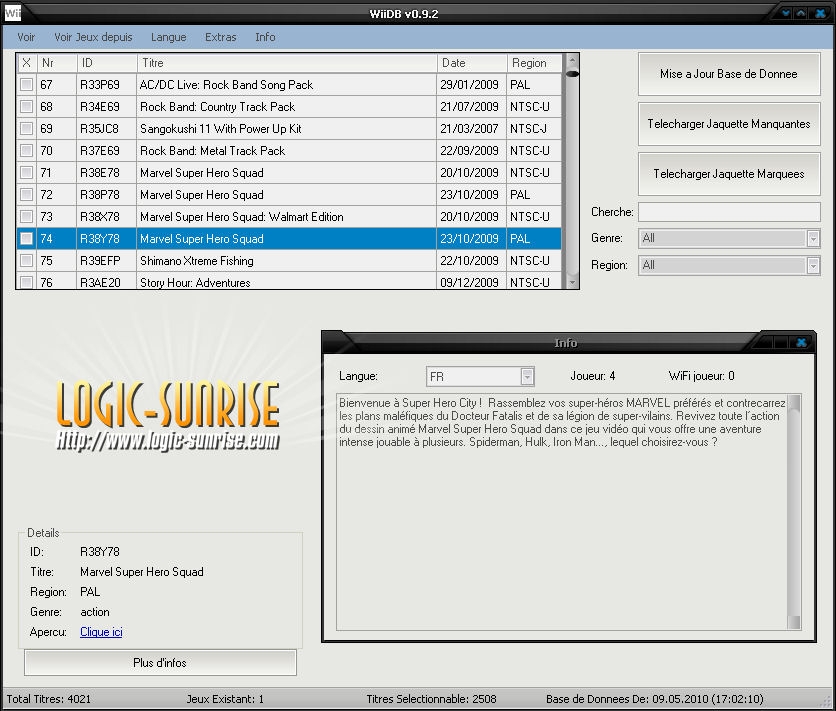Click the X column header
Screen dimensions: 836x711
pos(26,63)
